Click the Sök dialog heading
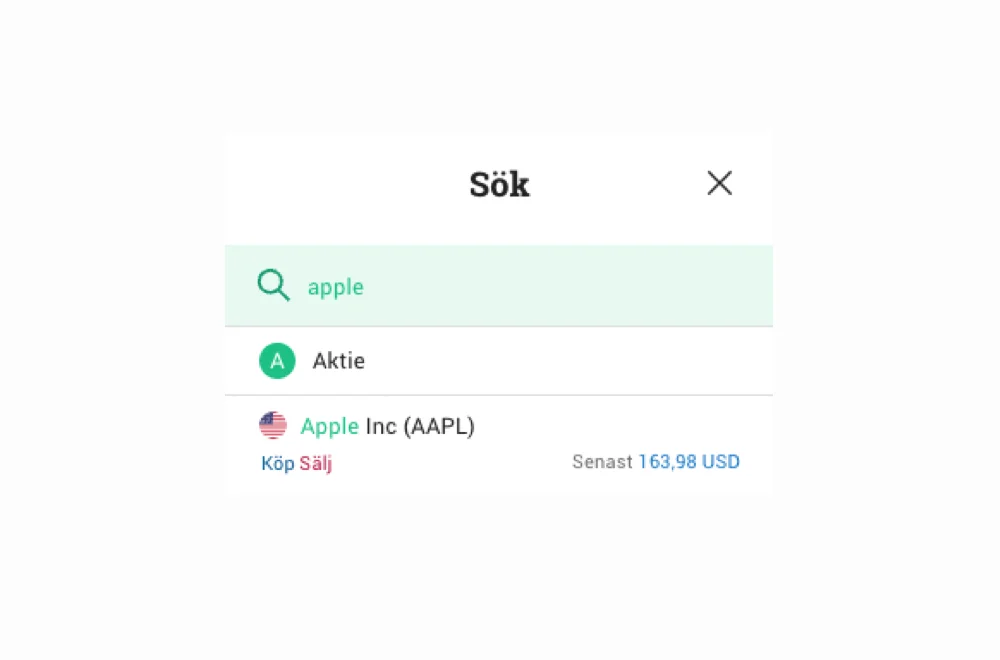The width and height of the screenshot is (1000, 660). 499,185
